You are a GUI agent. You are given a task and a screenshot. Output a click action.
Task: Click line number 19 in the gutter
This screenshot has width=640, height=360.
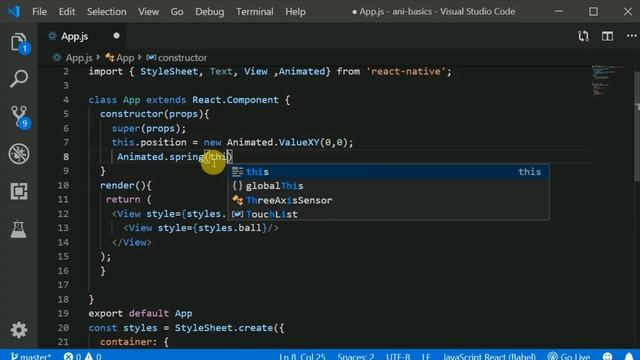[x=63, y=313]
